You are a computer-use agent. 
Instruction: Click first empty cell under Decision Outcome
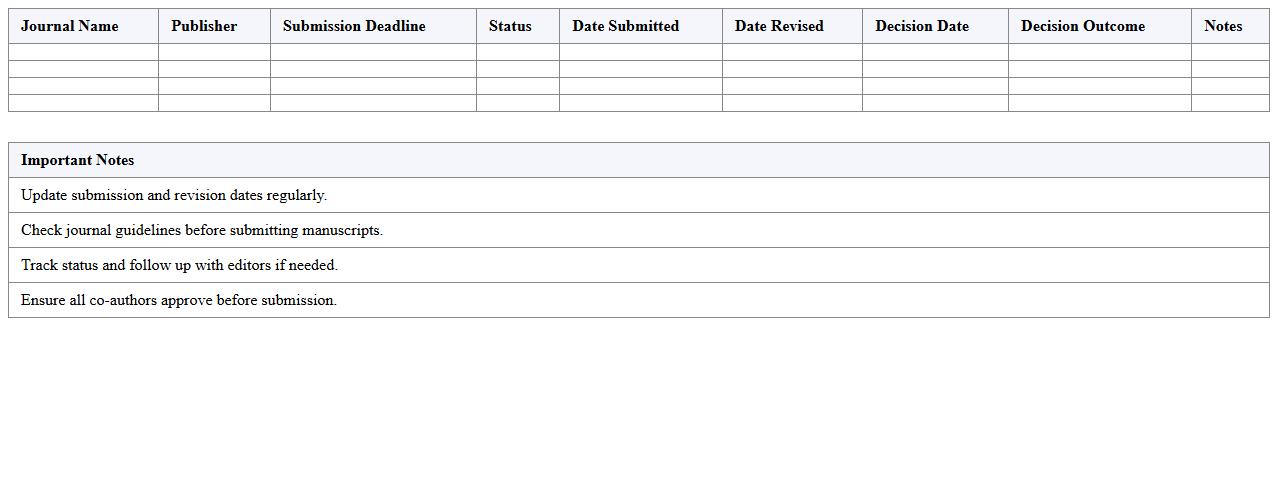tap(1099, 52)
